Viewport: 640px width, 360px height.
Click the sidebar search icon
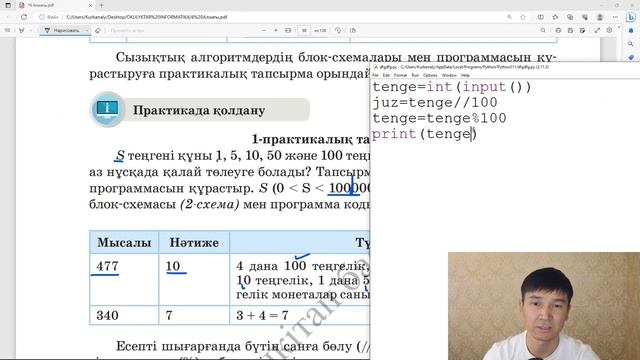tap(631, 44)
